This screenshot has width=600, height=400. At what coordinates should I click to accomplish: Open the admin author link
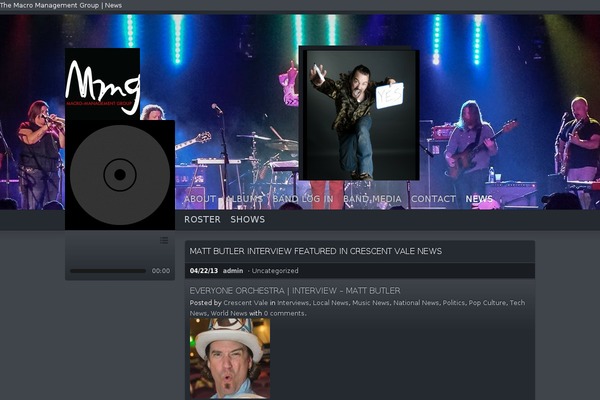[233, 271]
